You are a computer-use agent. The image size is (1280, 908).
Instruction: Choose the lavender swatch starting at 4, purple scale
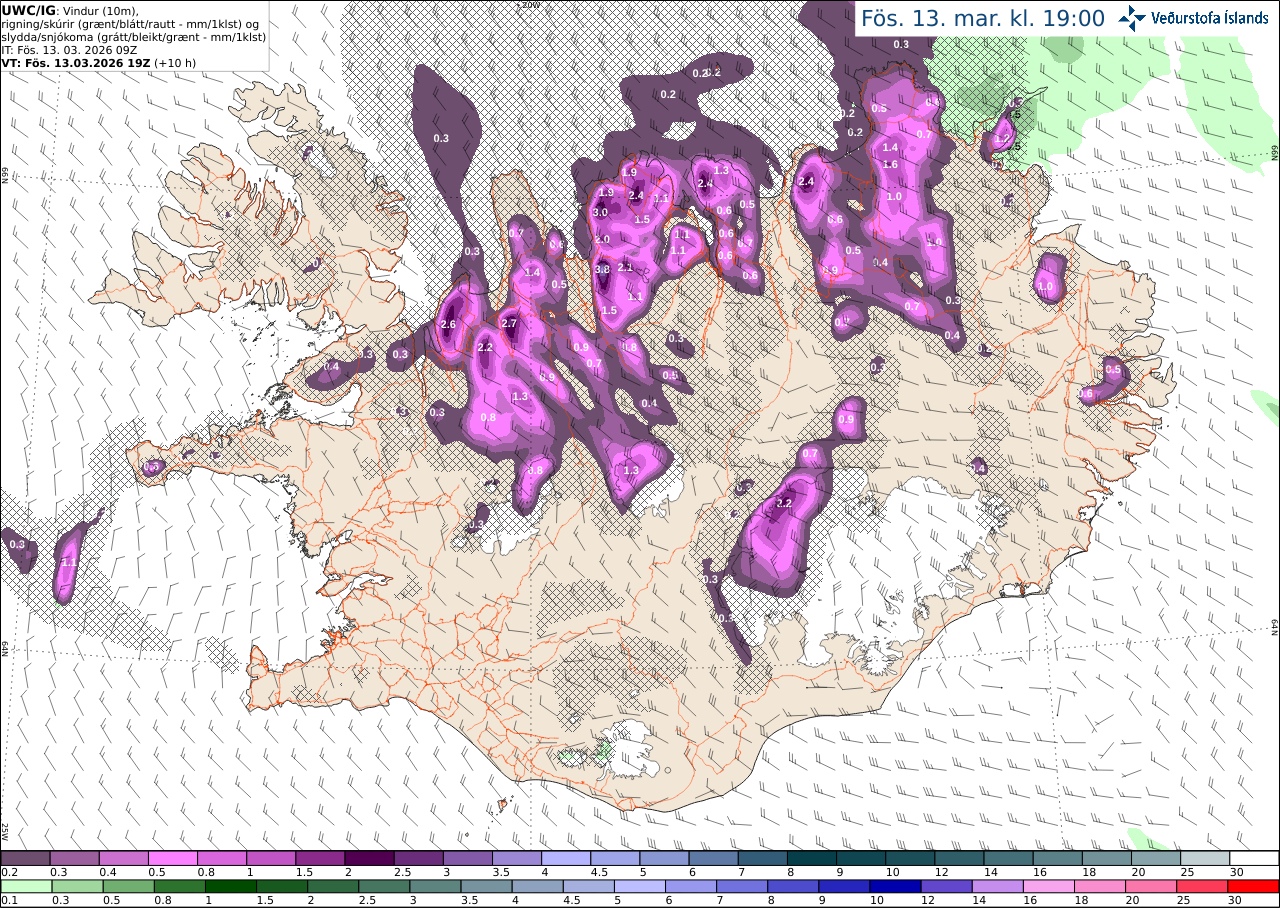pyautogui.click(x=566, y=858)
